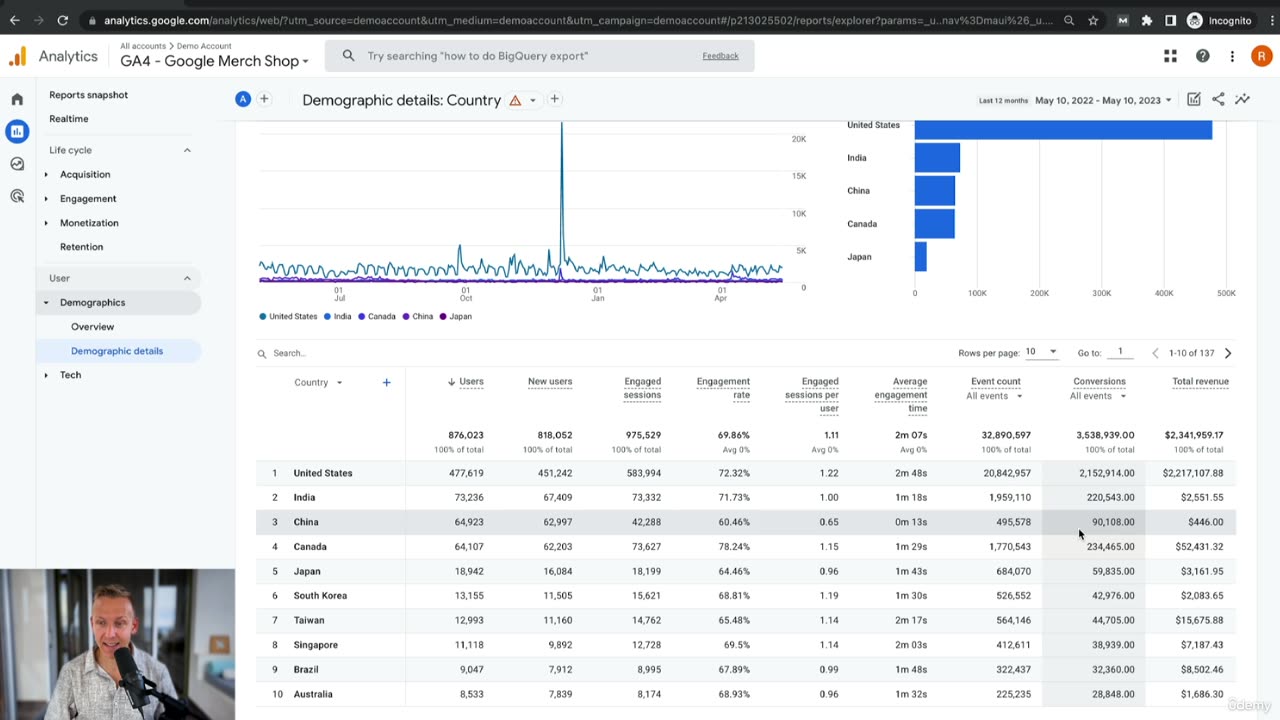Select Demographic details in sidebar
This screenshot has height=720, width=1280.
117,351
